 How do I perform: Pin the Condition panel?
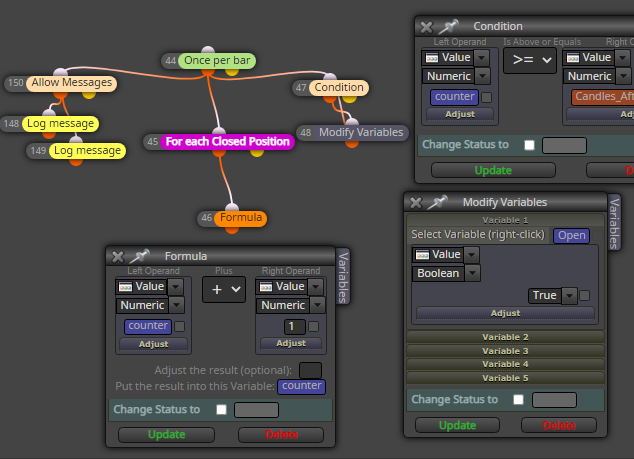(x=448, y=27)
